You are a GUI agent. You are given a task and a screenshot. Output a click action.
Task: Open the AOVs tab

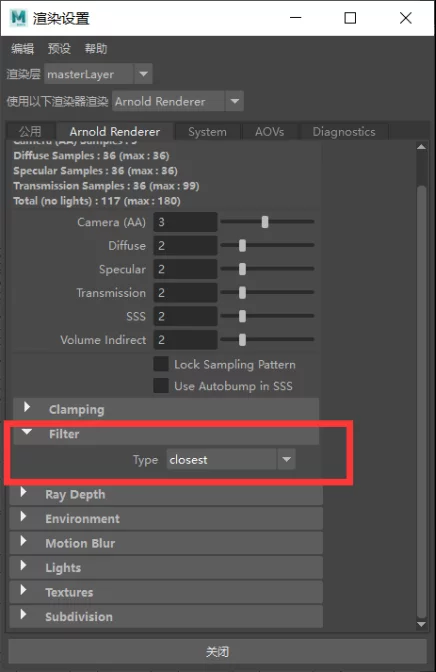(x=270, y=132)
